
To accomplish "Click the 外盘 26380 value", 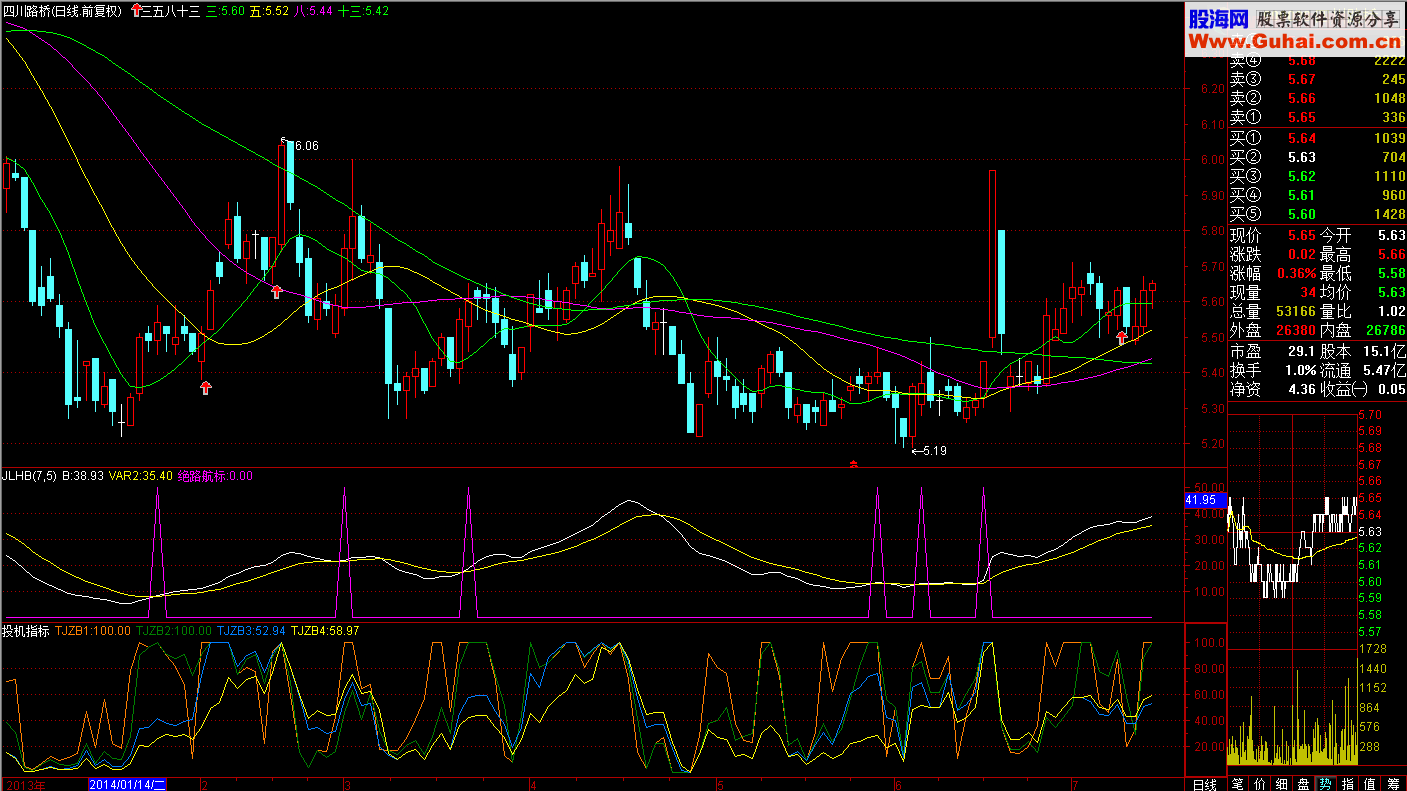I will coord(1296,331).
